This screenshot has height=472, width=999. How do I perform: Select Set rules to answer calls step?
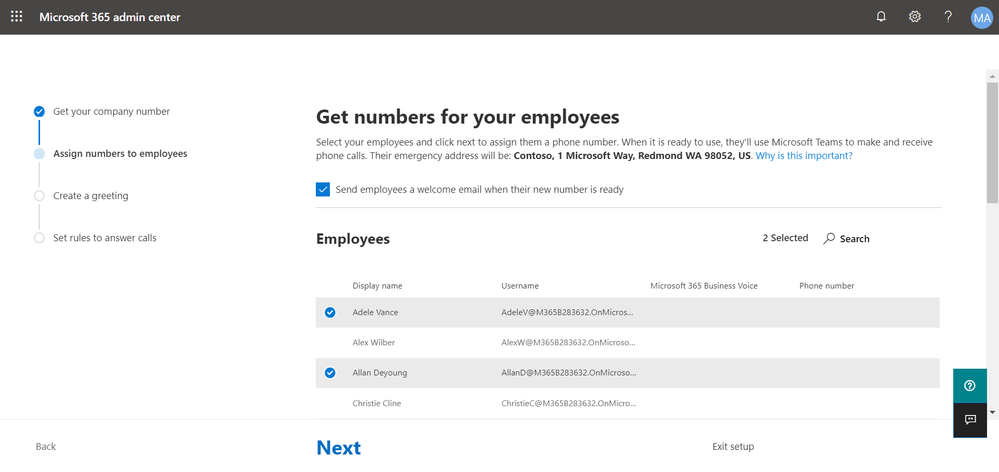[x=104, y=238]
